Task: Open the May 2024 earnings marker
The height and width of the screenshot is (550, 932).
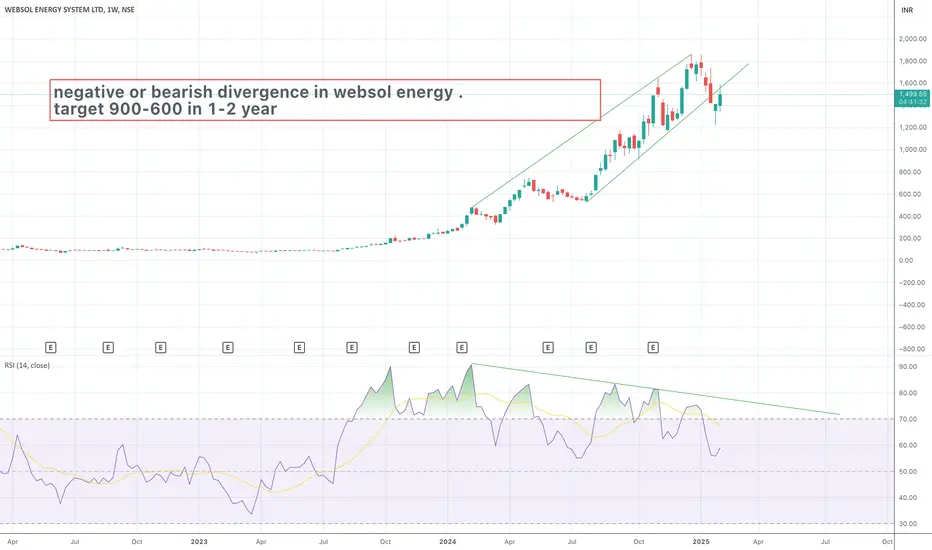Action: [x=548, y=347]
